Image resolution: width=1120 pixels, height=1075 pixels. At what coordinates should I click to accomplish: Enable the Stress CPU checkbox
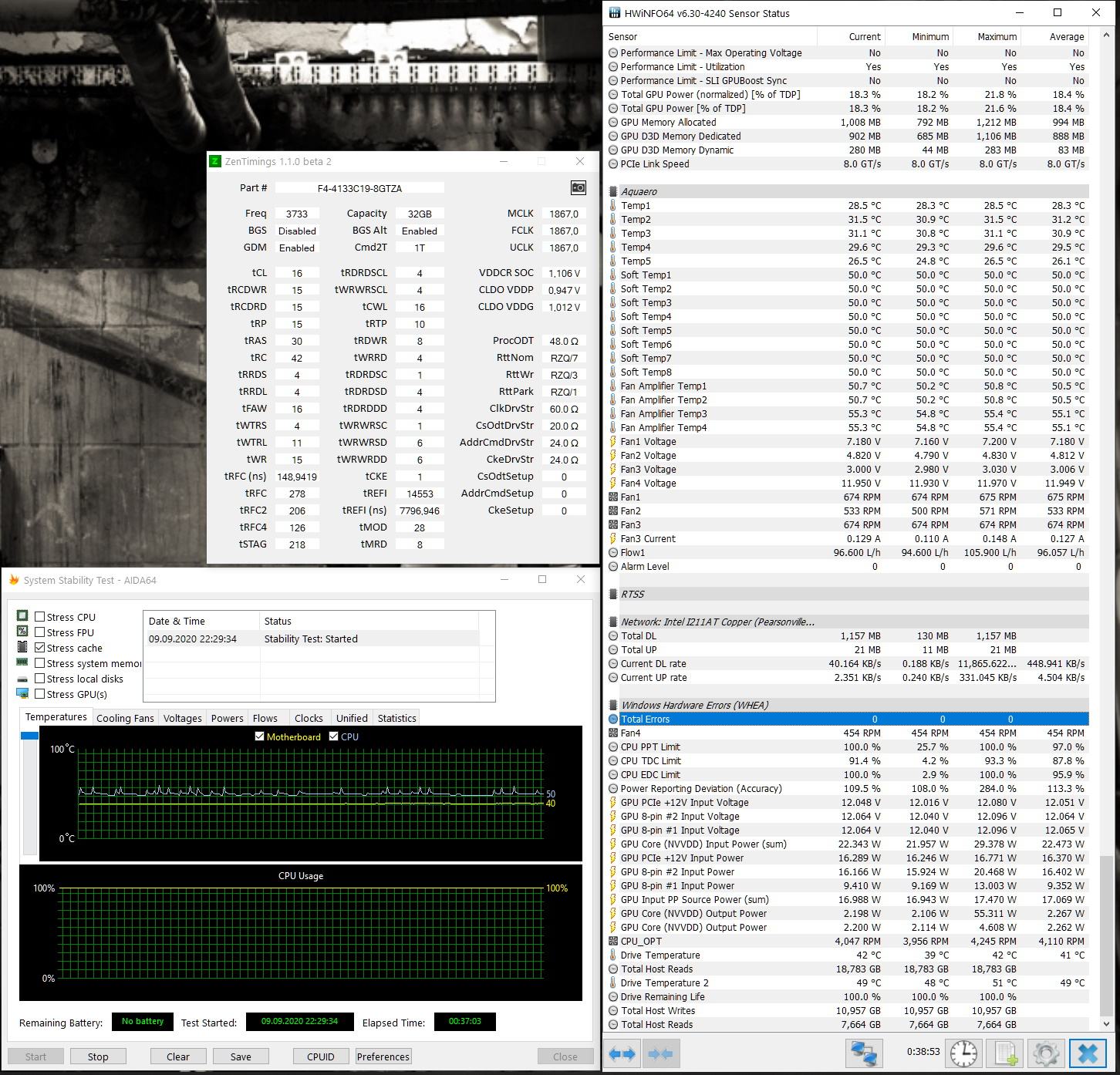pyautogui.click(x=39, y=617)
